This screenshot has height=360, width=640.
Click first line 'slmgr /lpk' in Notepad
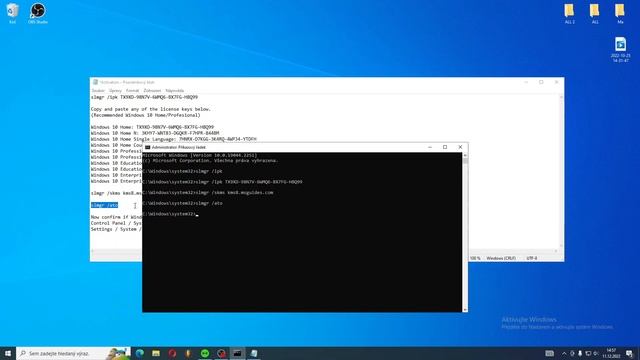pos(144,97)
